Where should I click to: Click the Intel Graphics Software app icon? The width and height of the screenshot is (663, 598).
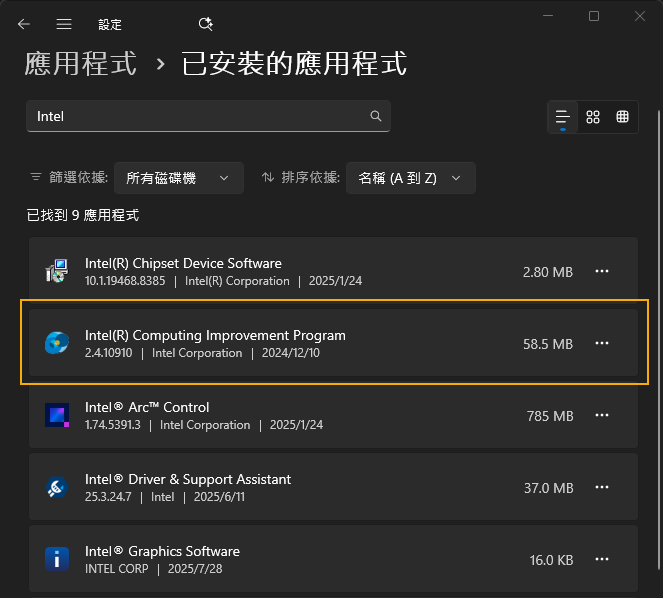tap(57, 559)
